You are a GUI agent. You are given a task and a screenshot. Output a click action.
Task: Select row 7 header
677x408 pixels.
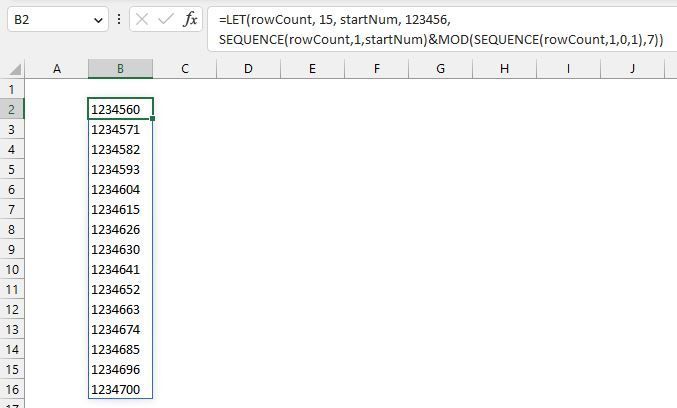click(x=12, y=209)
